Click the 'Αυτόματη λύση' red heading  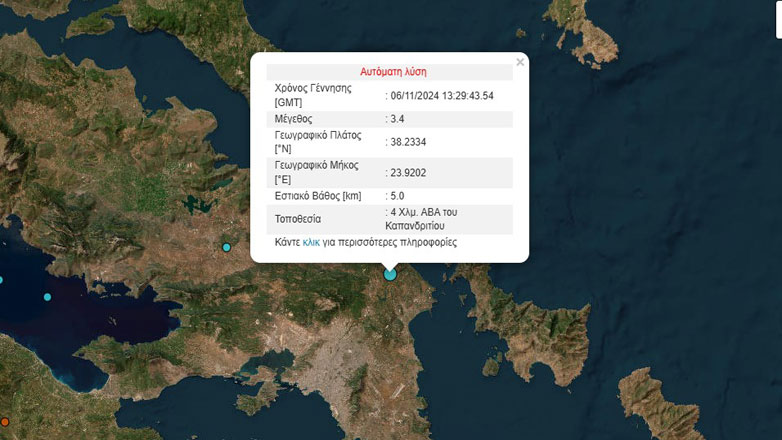tap(393, 72)
